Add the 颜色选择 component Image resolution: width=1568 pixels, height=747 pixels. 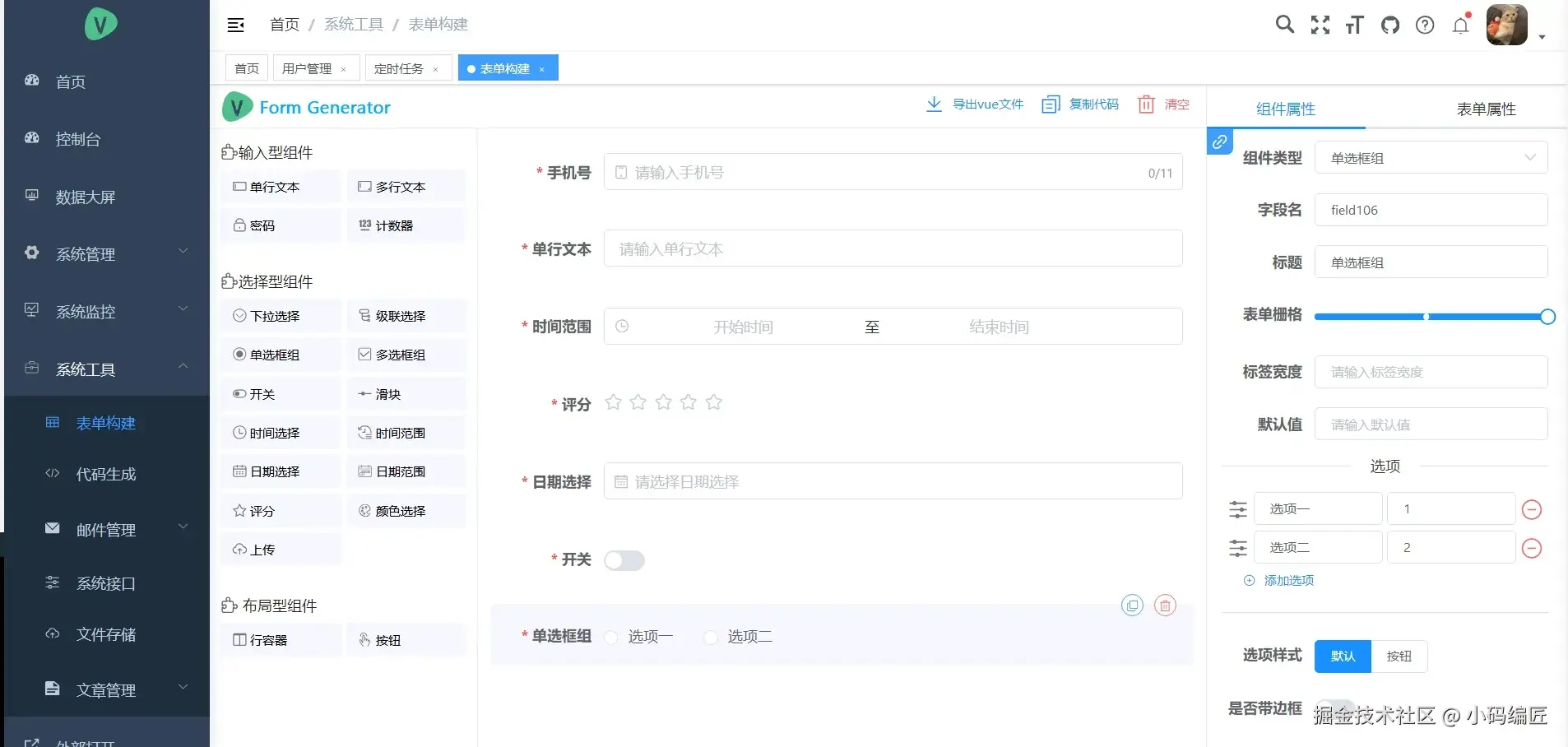point(406,511)
